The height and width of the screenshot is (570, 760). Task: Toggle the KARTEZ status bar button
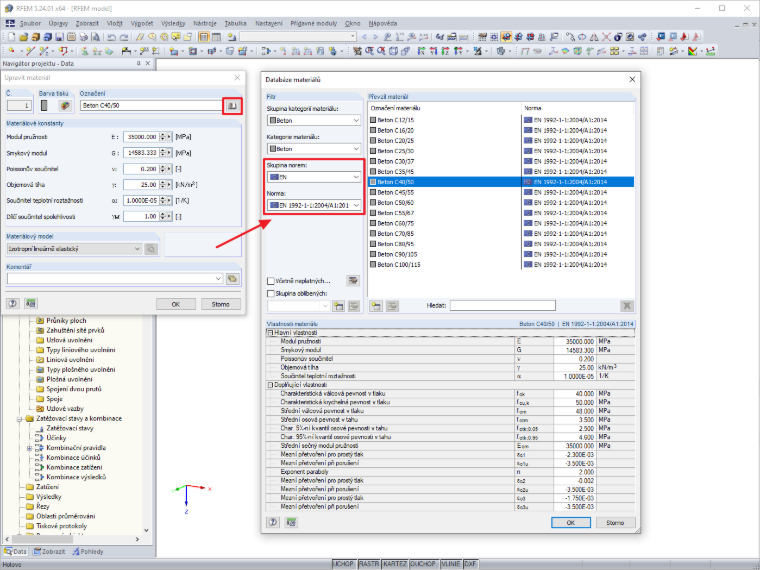pyautogui.click(x=395, y=564)
